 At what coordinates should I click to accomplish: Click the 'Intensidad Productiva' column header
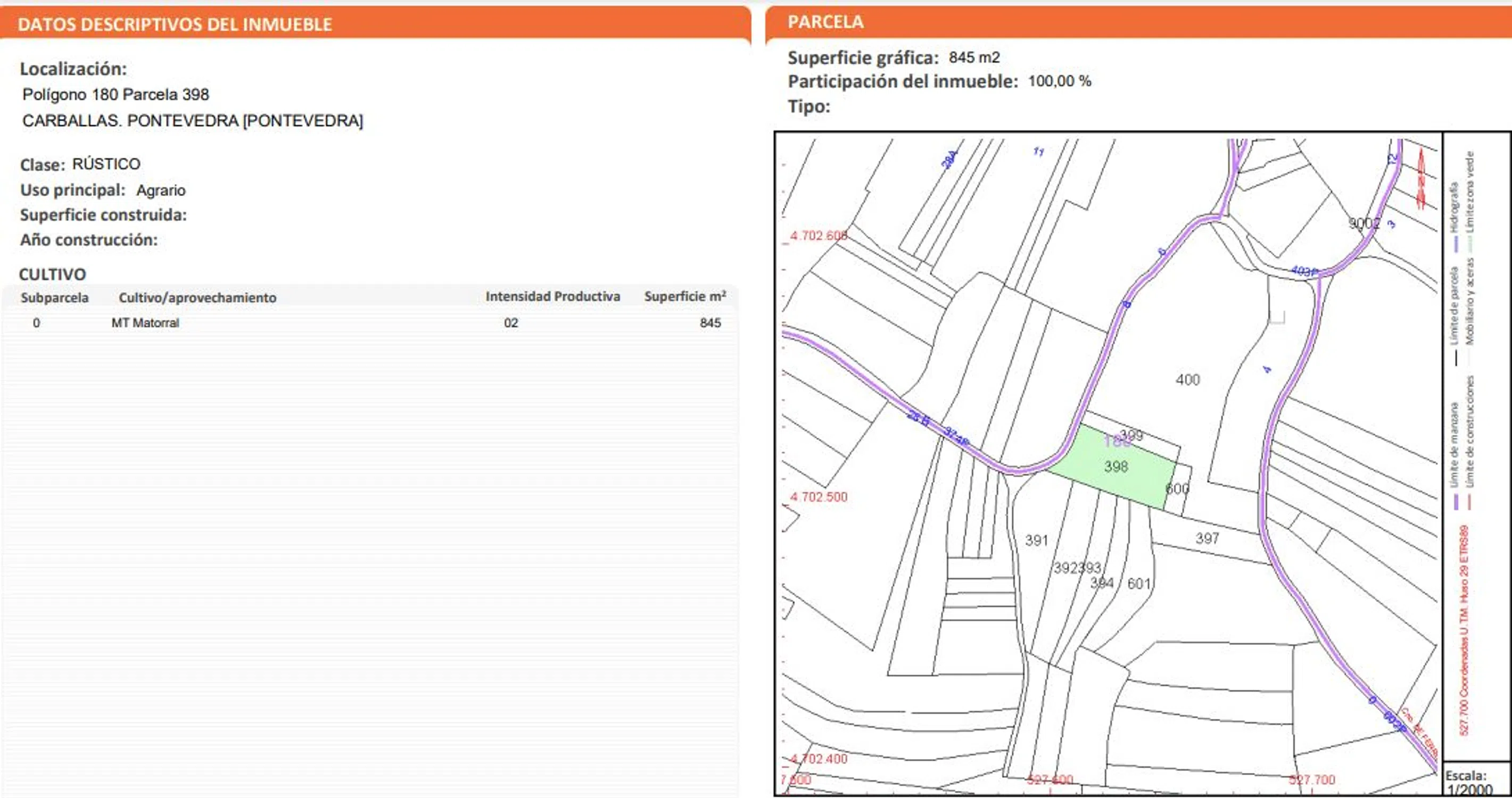(x=552, y=297)
